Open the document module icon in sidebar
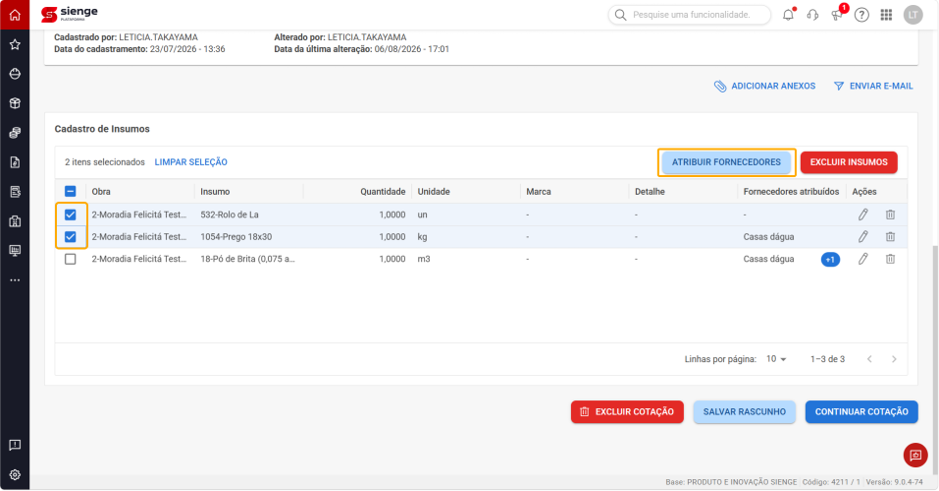Screen dimensions: 939x491 (15, 162)
